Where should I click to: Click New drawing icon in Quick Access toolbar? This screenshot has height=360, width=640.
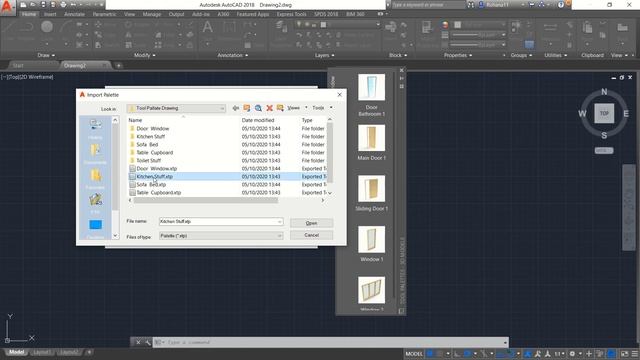click(24, 5)
